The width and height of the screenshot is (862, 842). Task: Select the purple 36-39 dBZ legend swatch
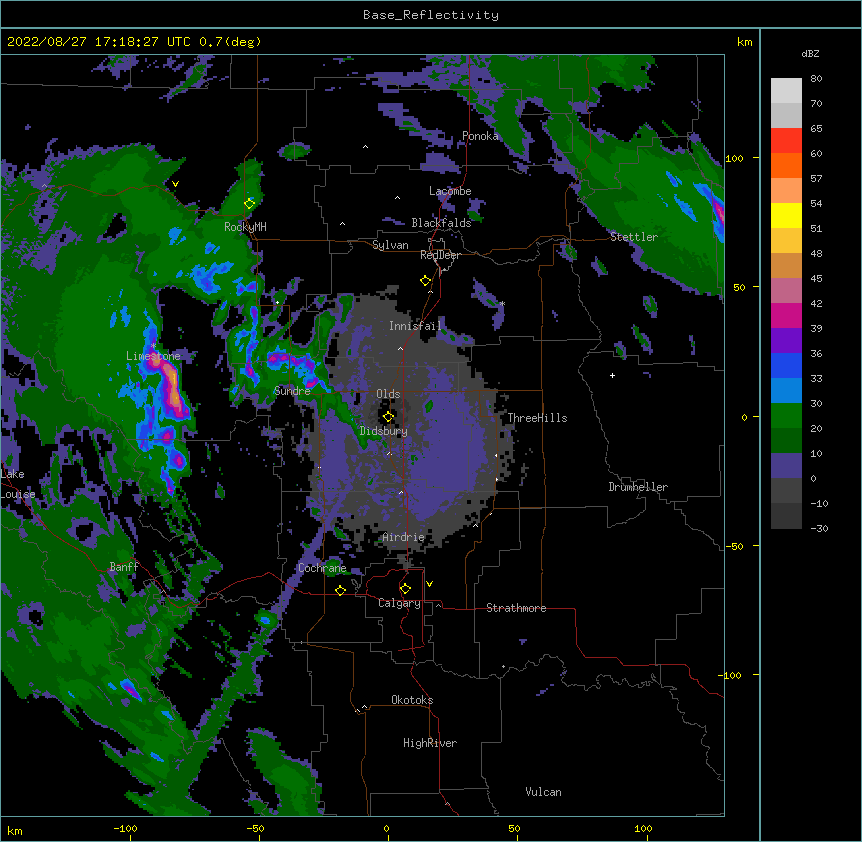coord(786,341)
